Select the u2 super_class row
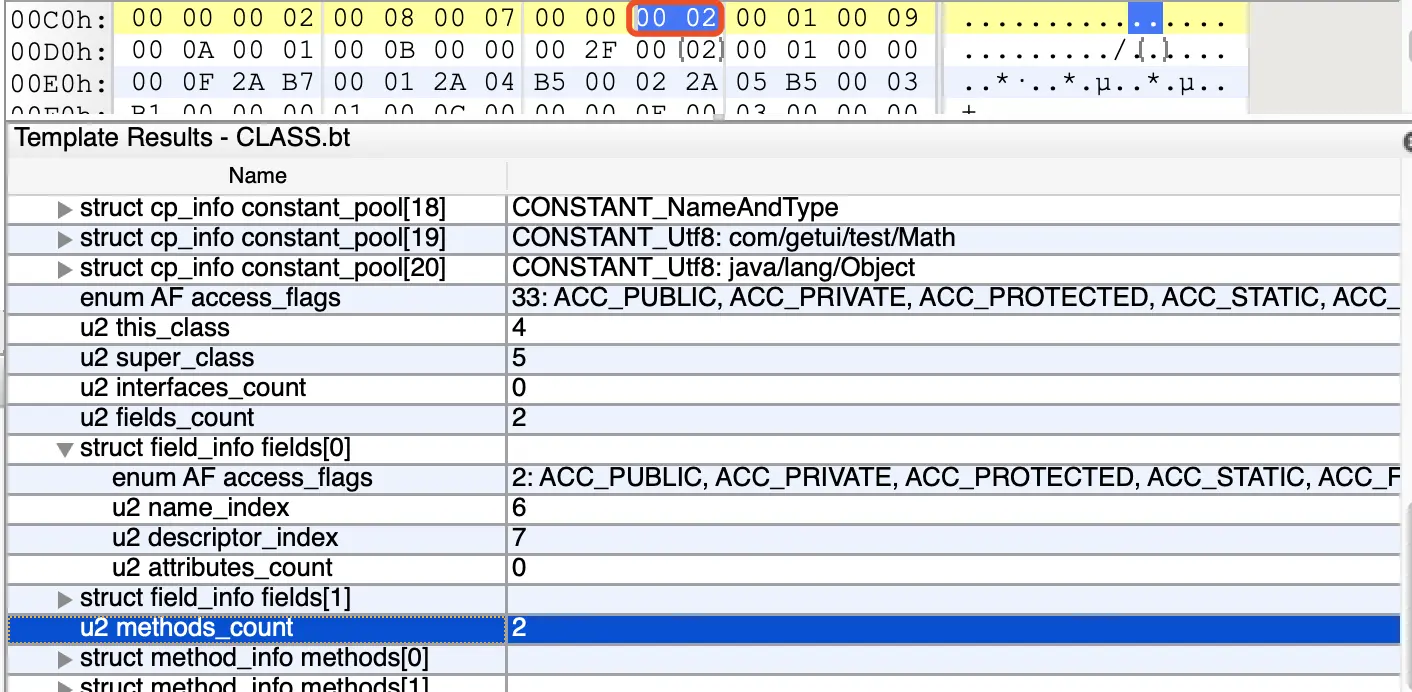This screenshot has width=1412, height=692. click(x=704, y=358)
